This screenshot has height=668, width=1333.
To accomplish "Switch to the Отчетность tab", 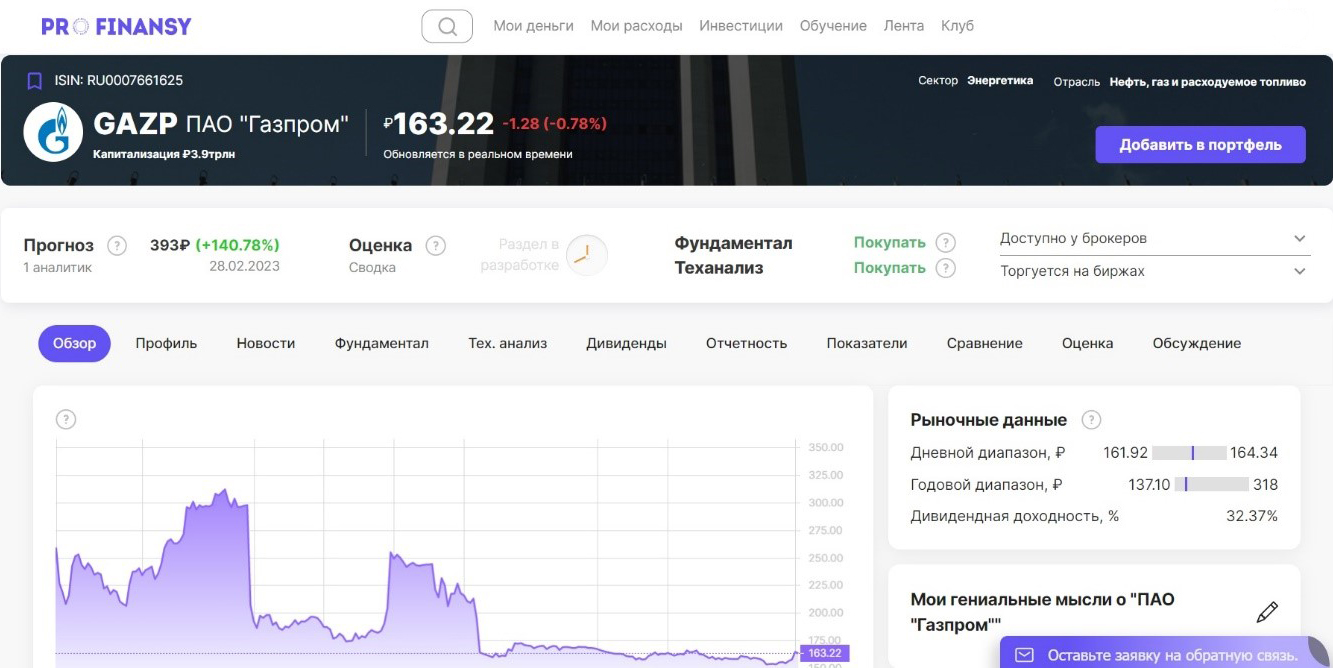I will click(x=746, y=343).
